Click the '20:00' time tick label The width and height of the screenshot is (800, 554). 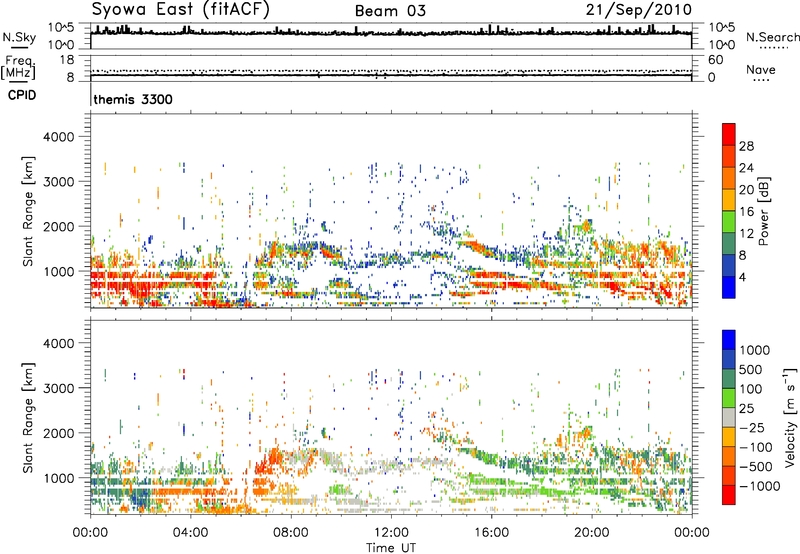coord(591,533)
